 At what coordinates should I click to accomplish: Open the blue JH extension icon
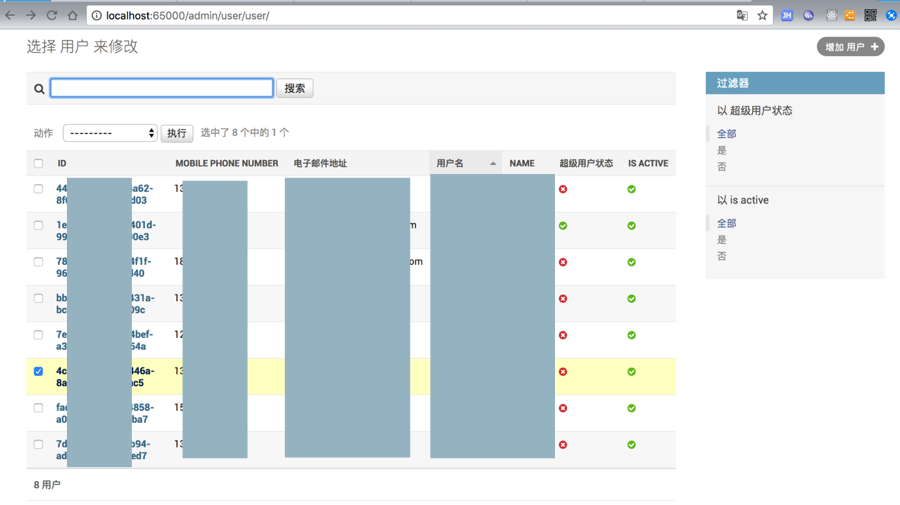point(787,15)
